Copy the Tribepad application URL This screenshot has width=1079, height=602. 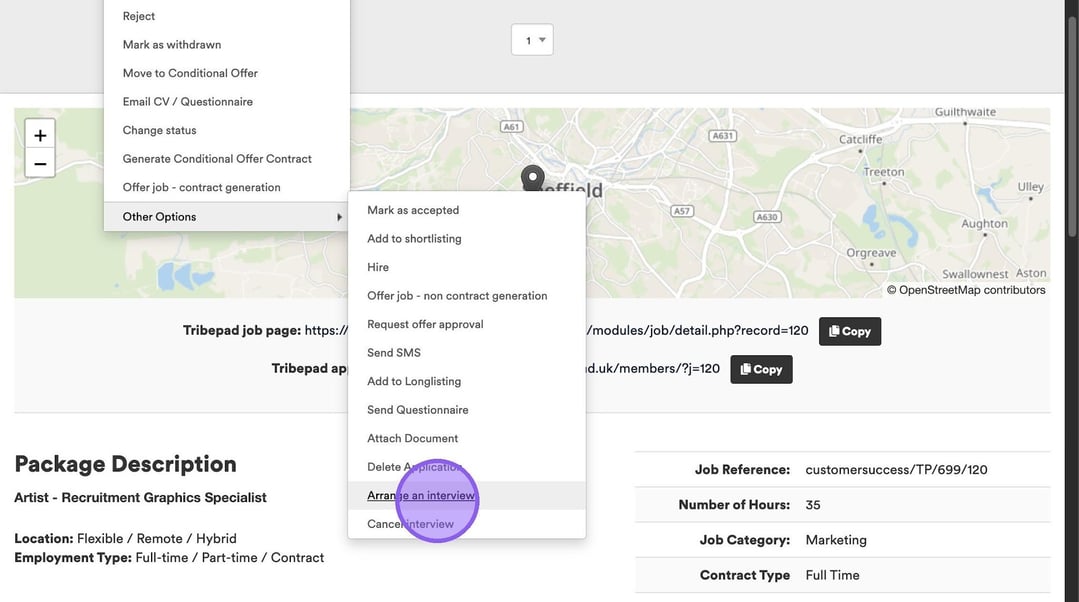pyautogui.click(x=761, y=369)
